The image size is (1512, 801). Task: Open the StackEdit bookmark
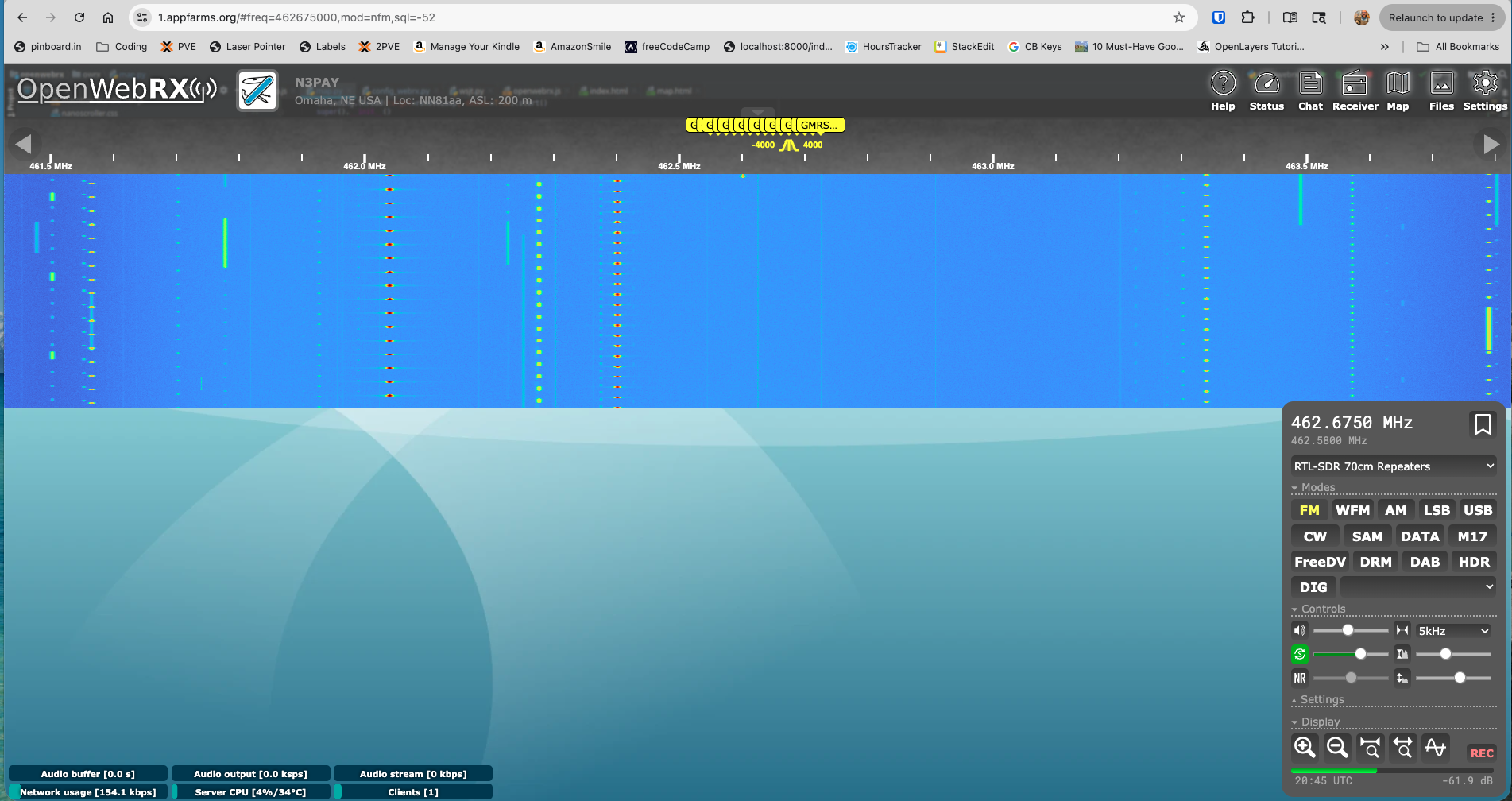click(x=964, y=47)
